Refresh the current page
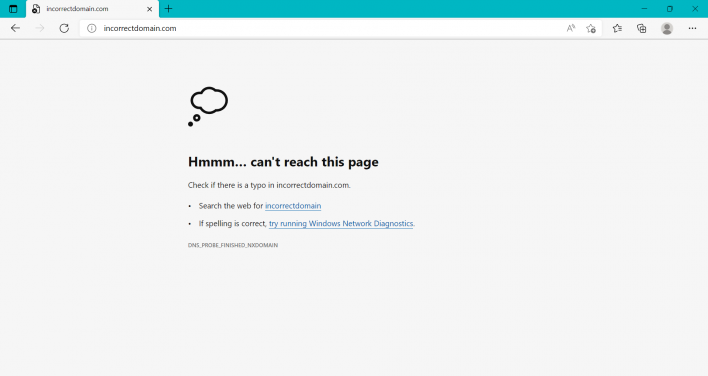The height and width of the screenshot is (376, 708). click(64, 28)
